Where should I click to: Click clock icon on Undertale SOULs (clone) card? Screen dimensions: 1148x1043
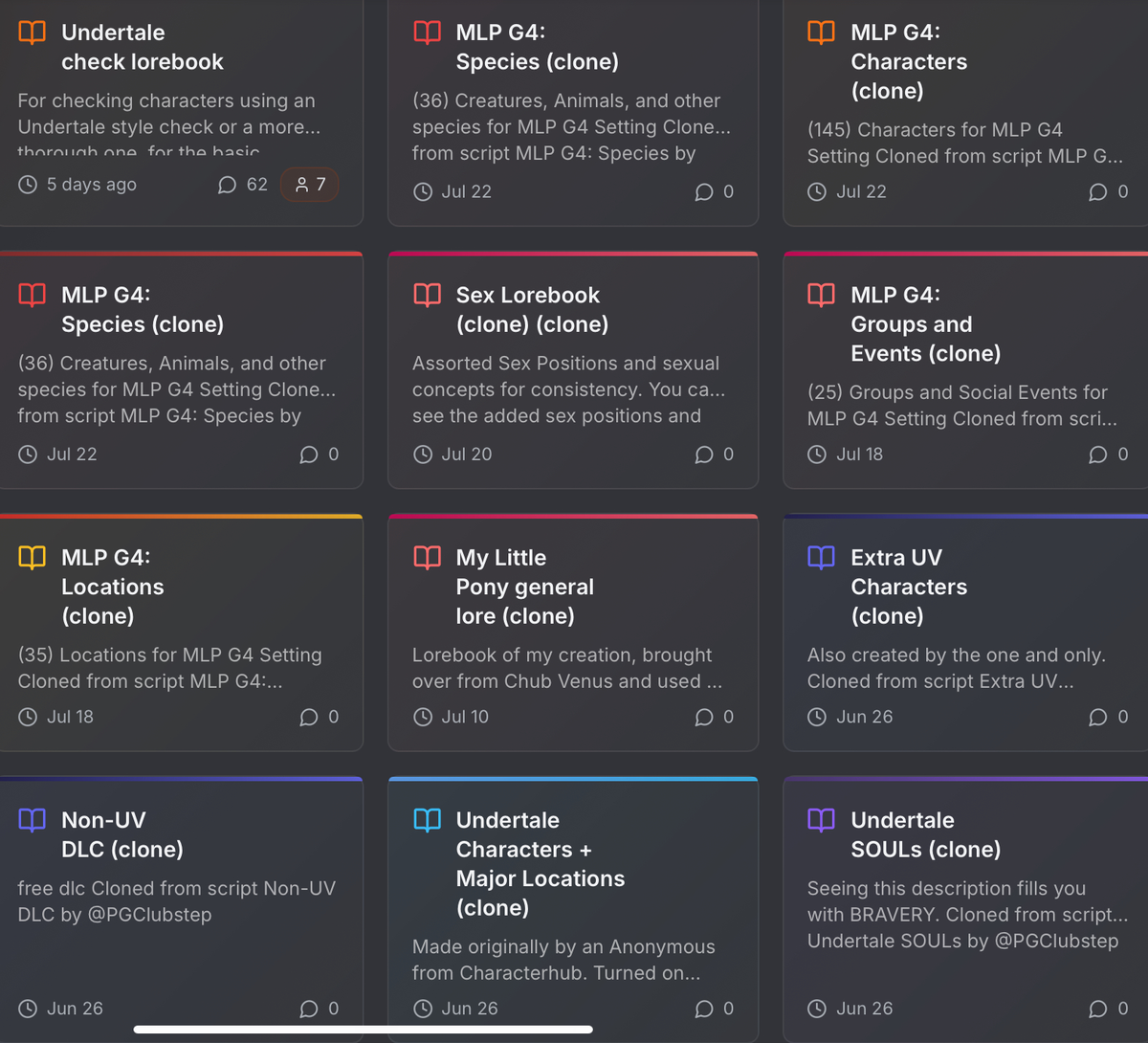pyautogui.click(x=817, y=1009)
